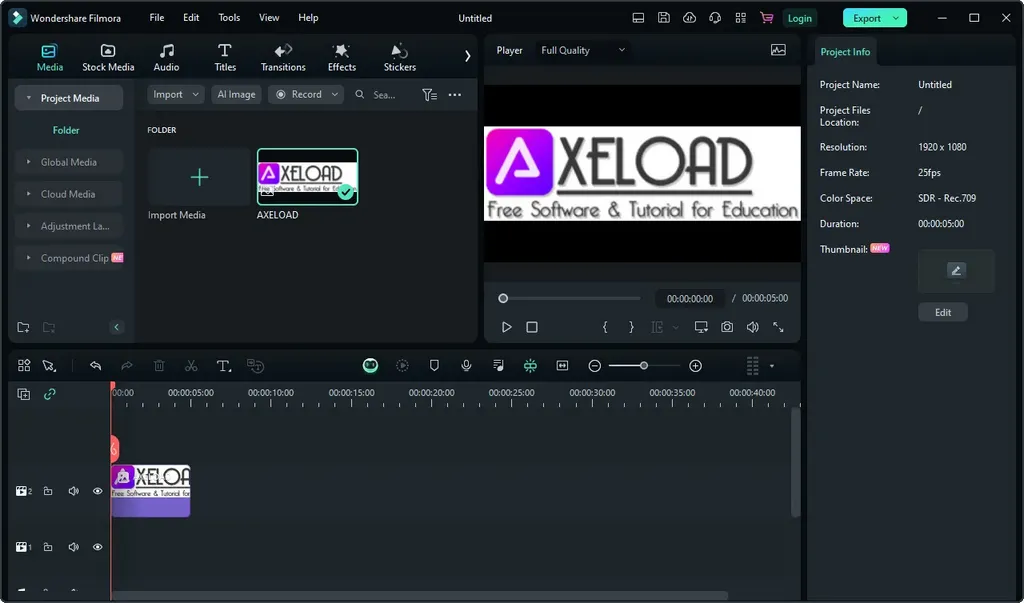The image size is (1024, 603).
Task: Select the AXELOAD media thumbnail
Action: tap(308, 177)
